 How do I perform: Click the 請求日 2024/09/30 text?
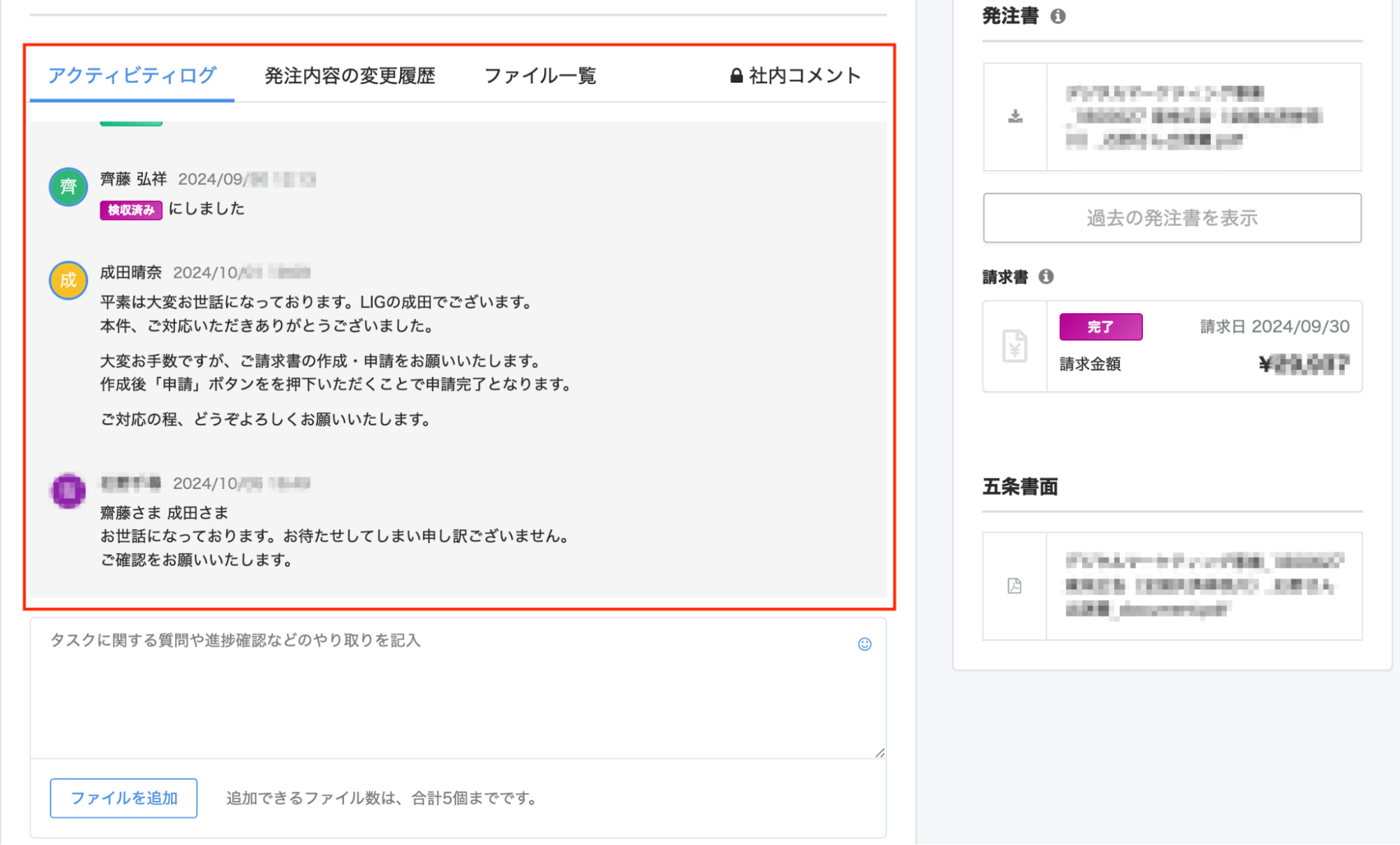pos(1275,327)
